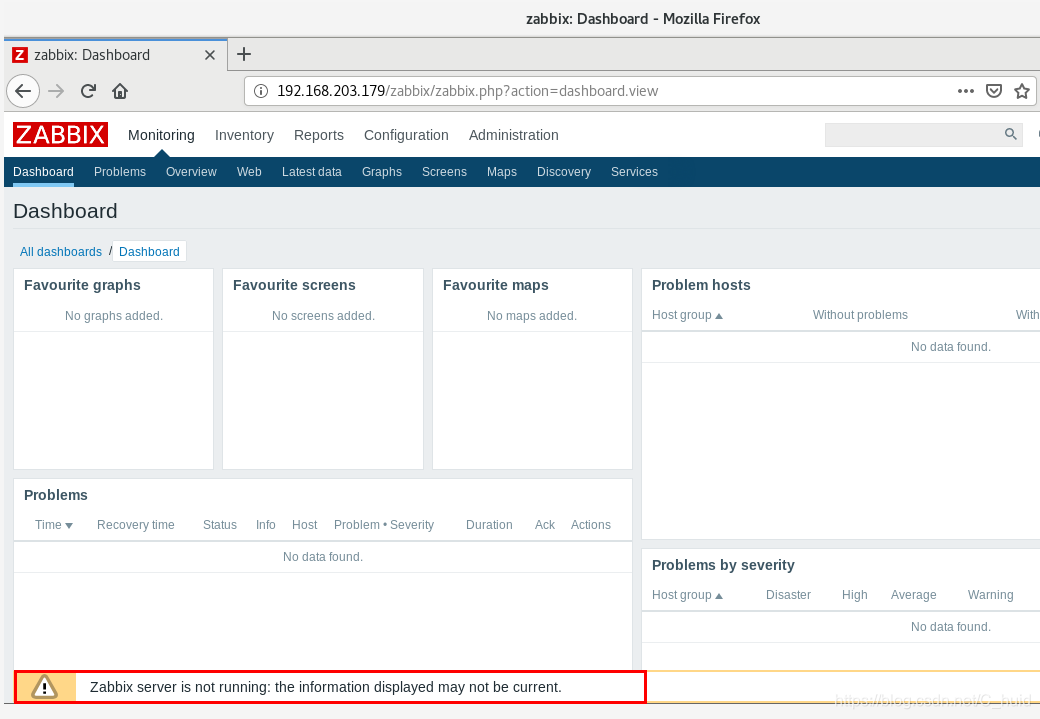
Task: Click 'No graphs added.' text
Action: [113, 316]
